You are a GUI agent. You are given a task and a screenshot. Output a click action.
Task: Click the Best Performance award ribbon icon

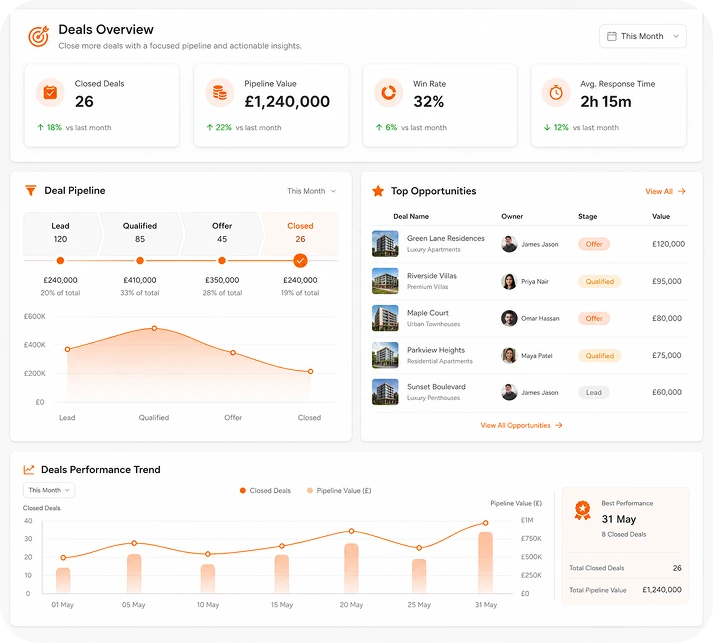[582, 510]
